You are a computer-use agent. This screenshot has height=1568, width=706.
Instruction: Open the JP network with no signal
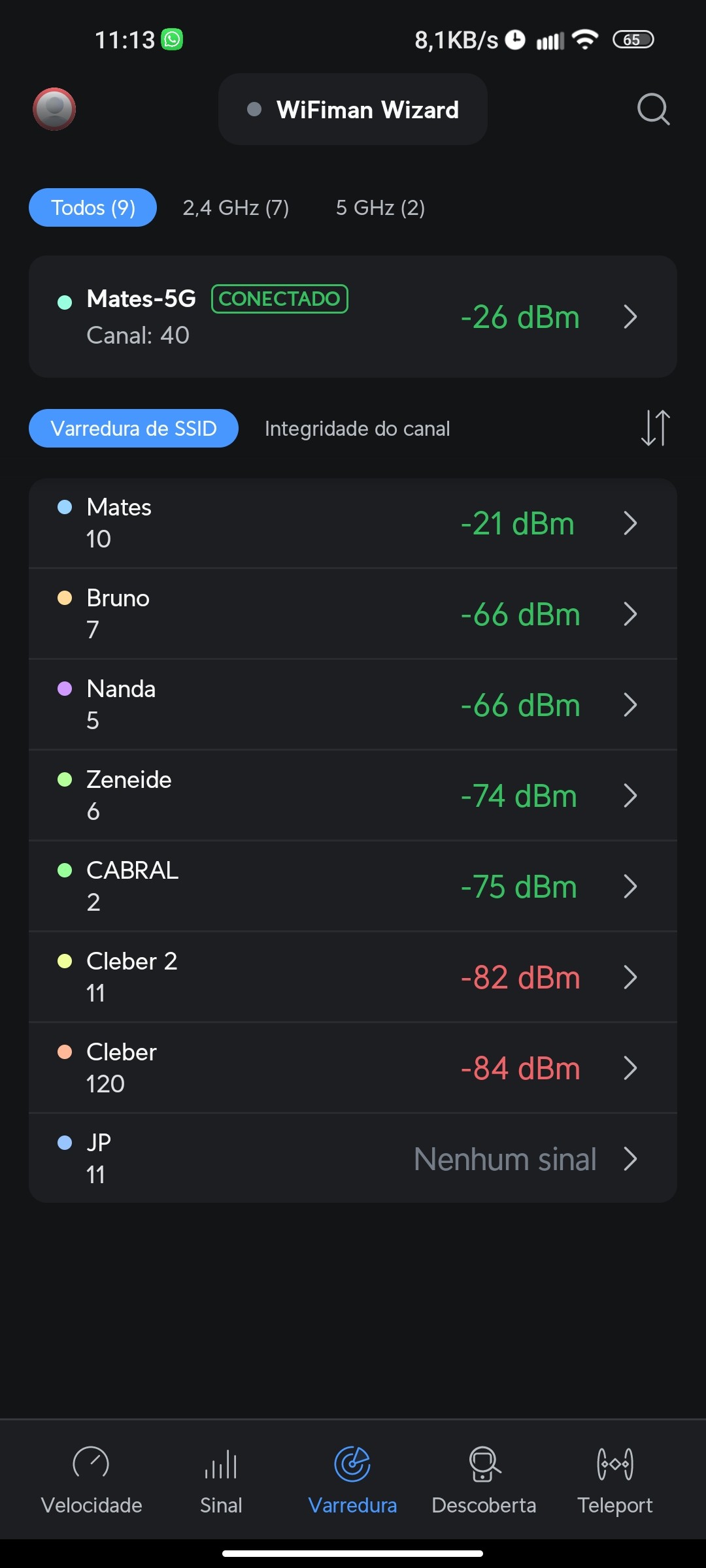tap(353, 1158)
